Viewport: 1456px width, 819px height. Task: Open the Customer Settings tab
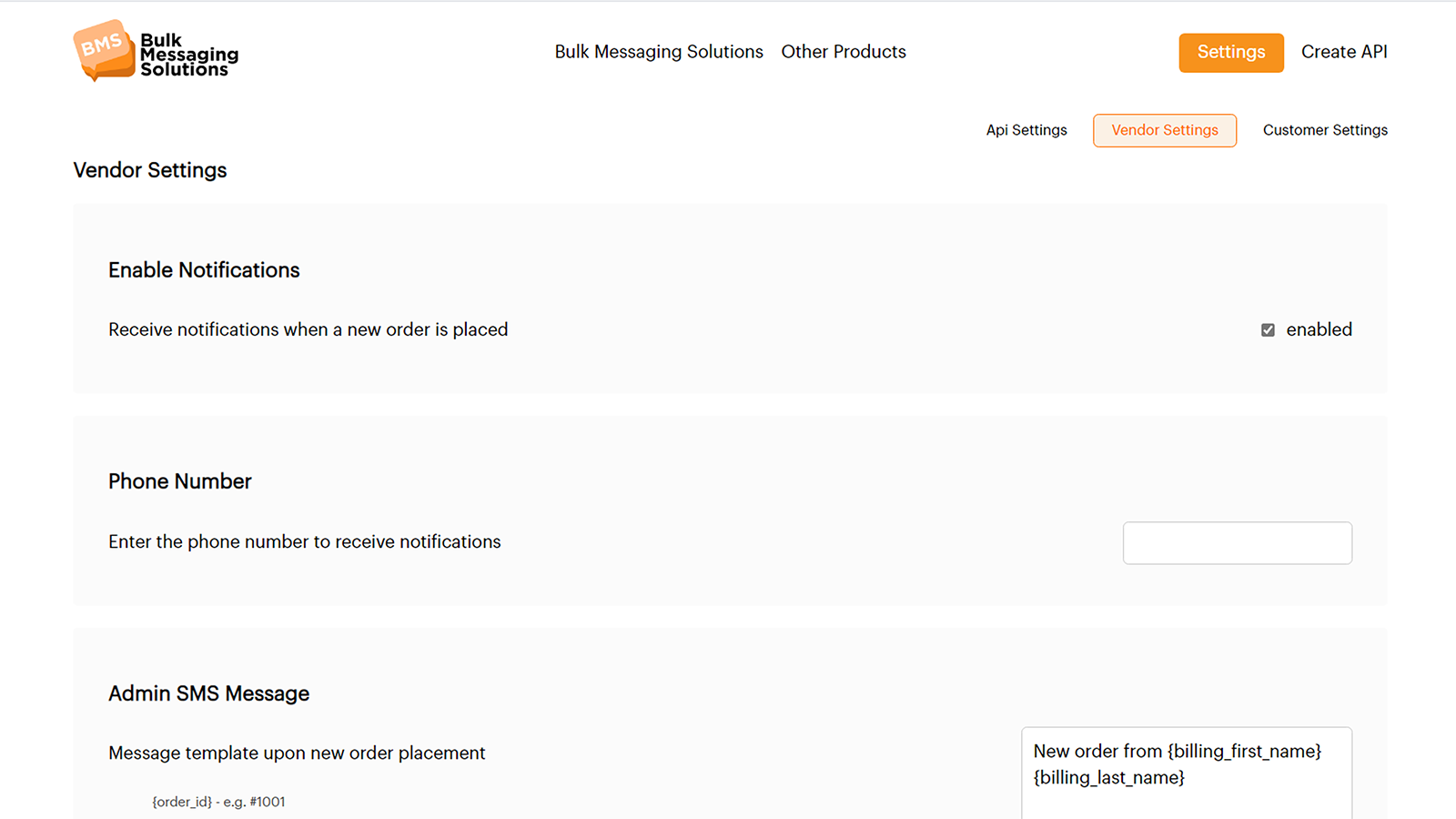[x=1325, y=130]
